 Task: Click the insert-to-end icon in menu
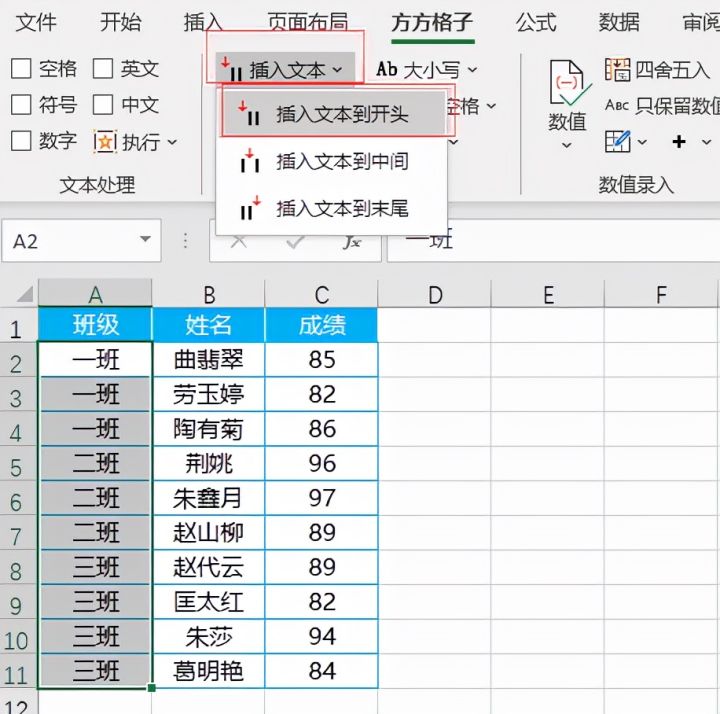pos(250,208)
